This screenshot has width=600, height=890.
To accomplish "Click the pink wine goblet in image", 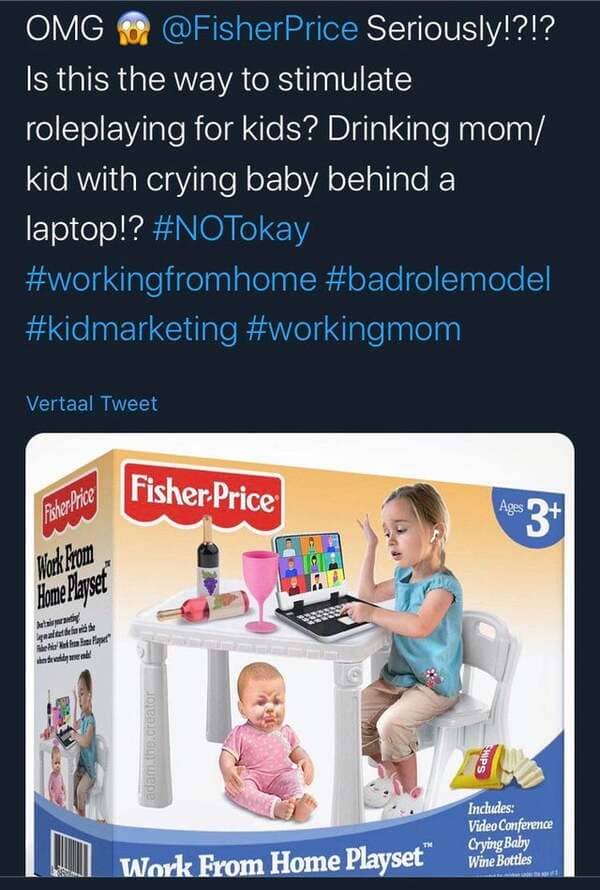I will coord(260,591).
